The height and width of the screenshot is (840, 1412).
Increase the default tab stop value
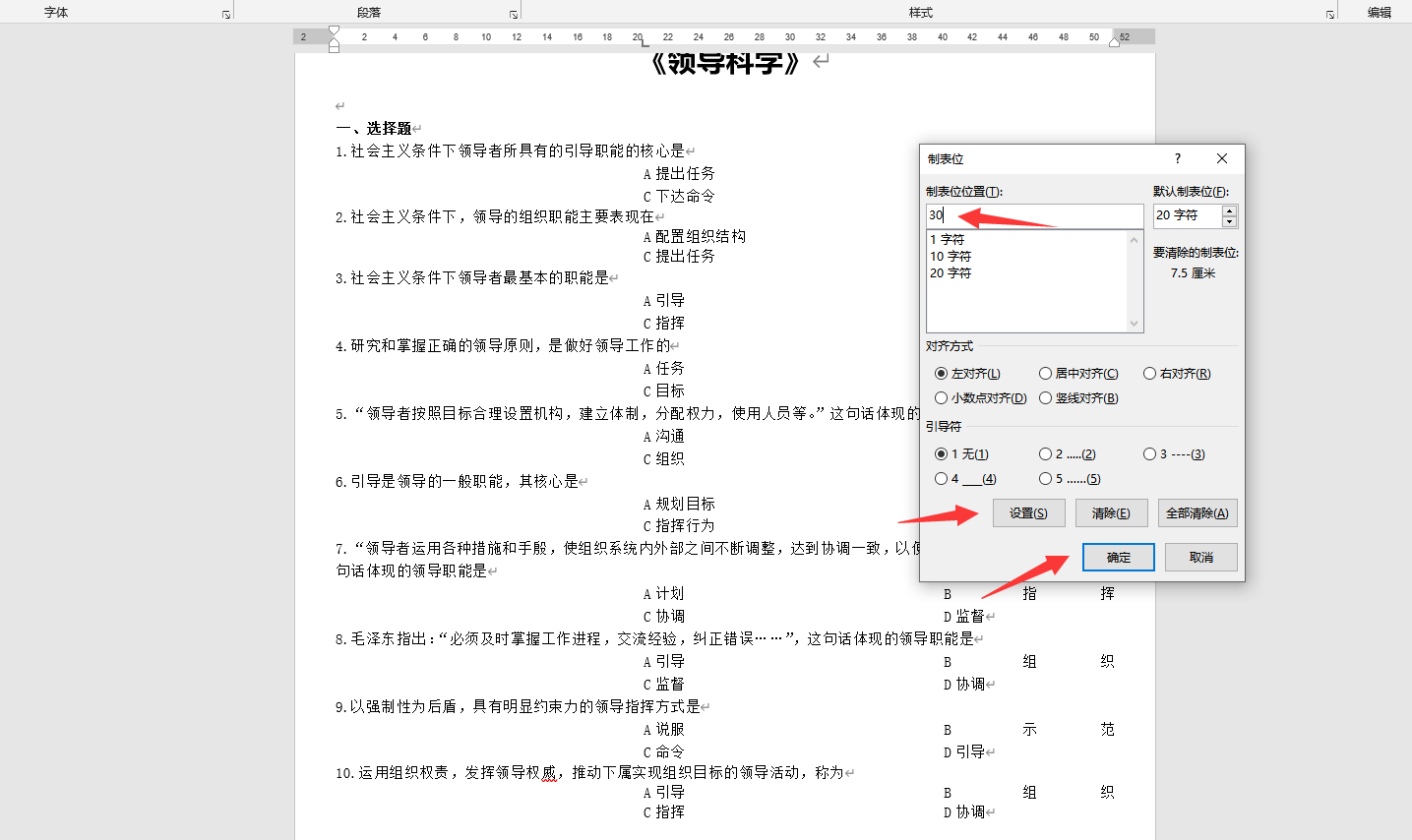click(x=1229, y=210)
